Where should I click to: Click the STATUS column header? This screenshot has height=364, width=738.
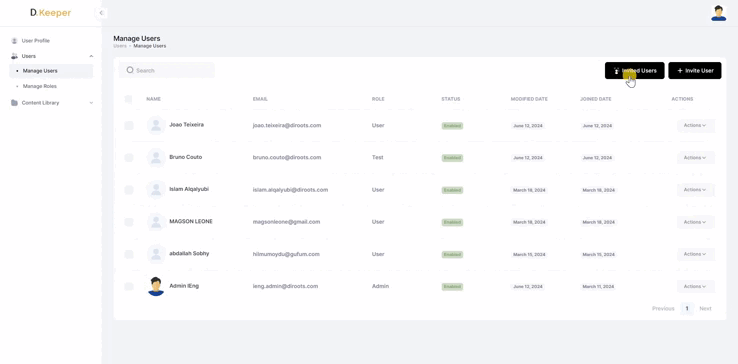pyautogui.click(x=450, y=99)
